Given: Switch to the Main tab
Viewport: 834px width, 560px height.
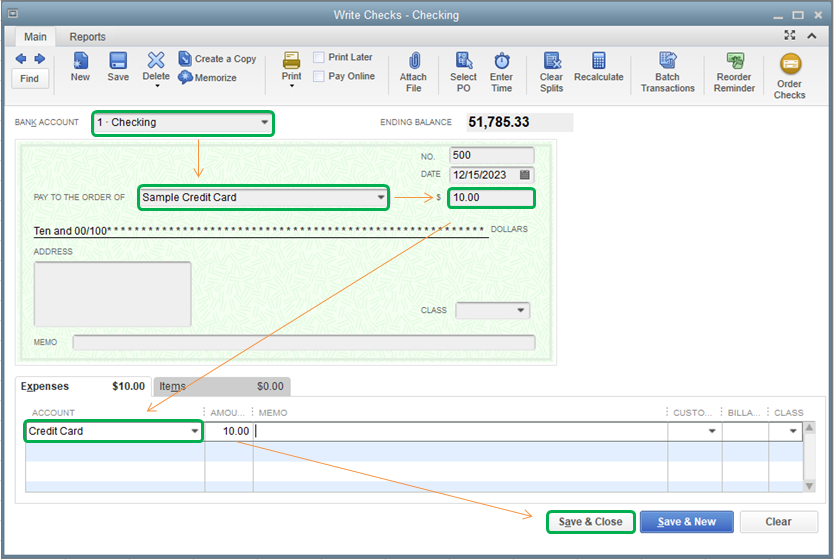Looking at the screenshot, I should (35, 37).
